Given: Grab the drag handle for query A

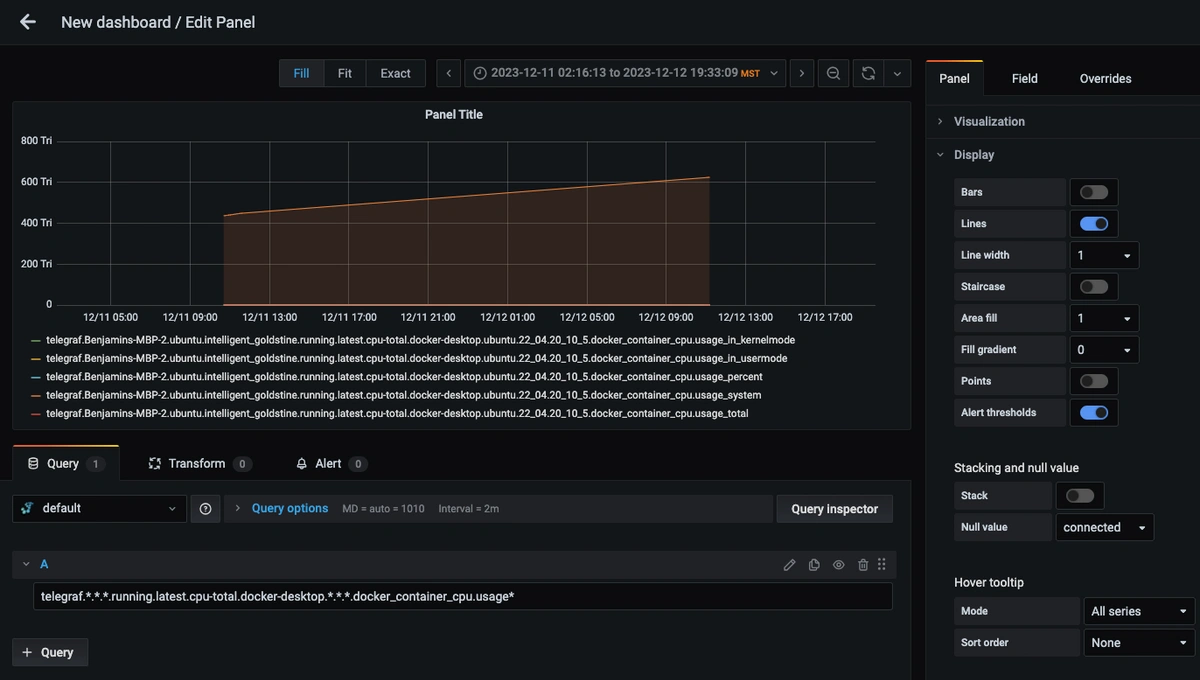Looking at the screenshot, I should [x=881, y=565].
